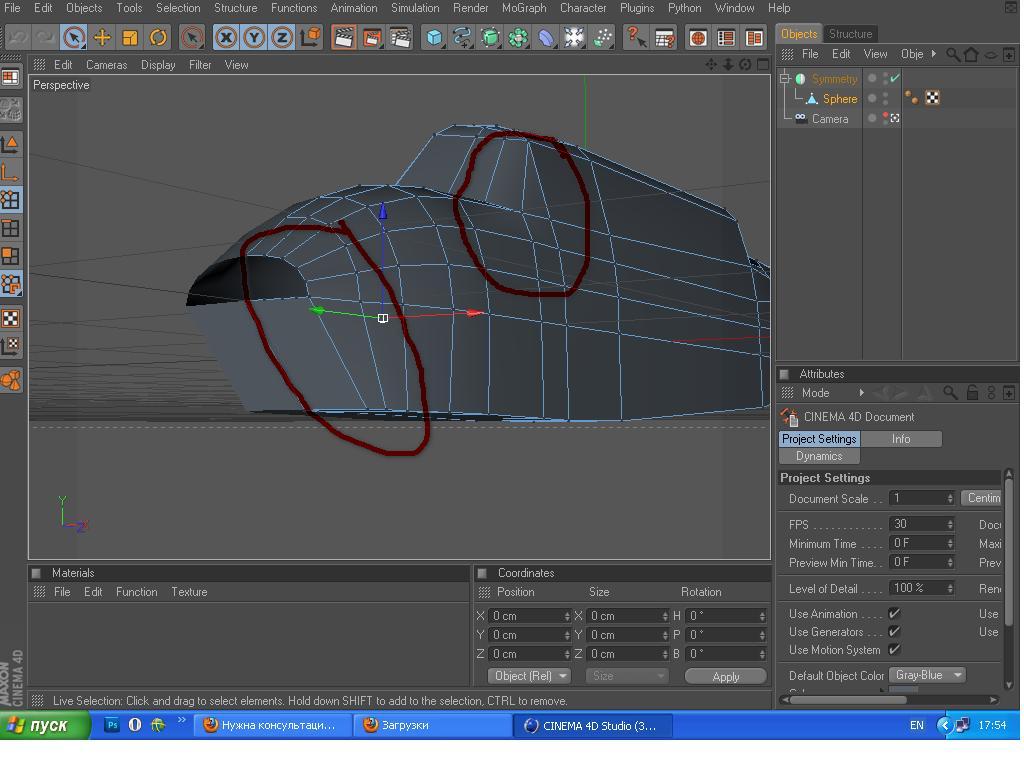Image resolution: width=1024 pixels, height=768 pixels.
Task: Click the Camera object icon in tree
Action: point(800,118)
